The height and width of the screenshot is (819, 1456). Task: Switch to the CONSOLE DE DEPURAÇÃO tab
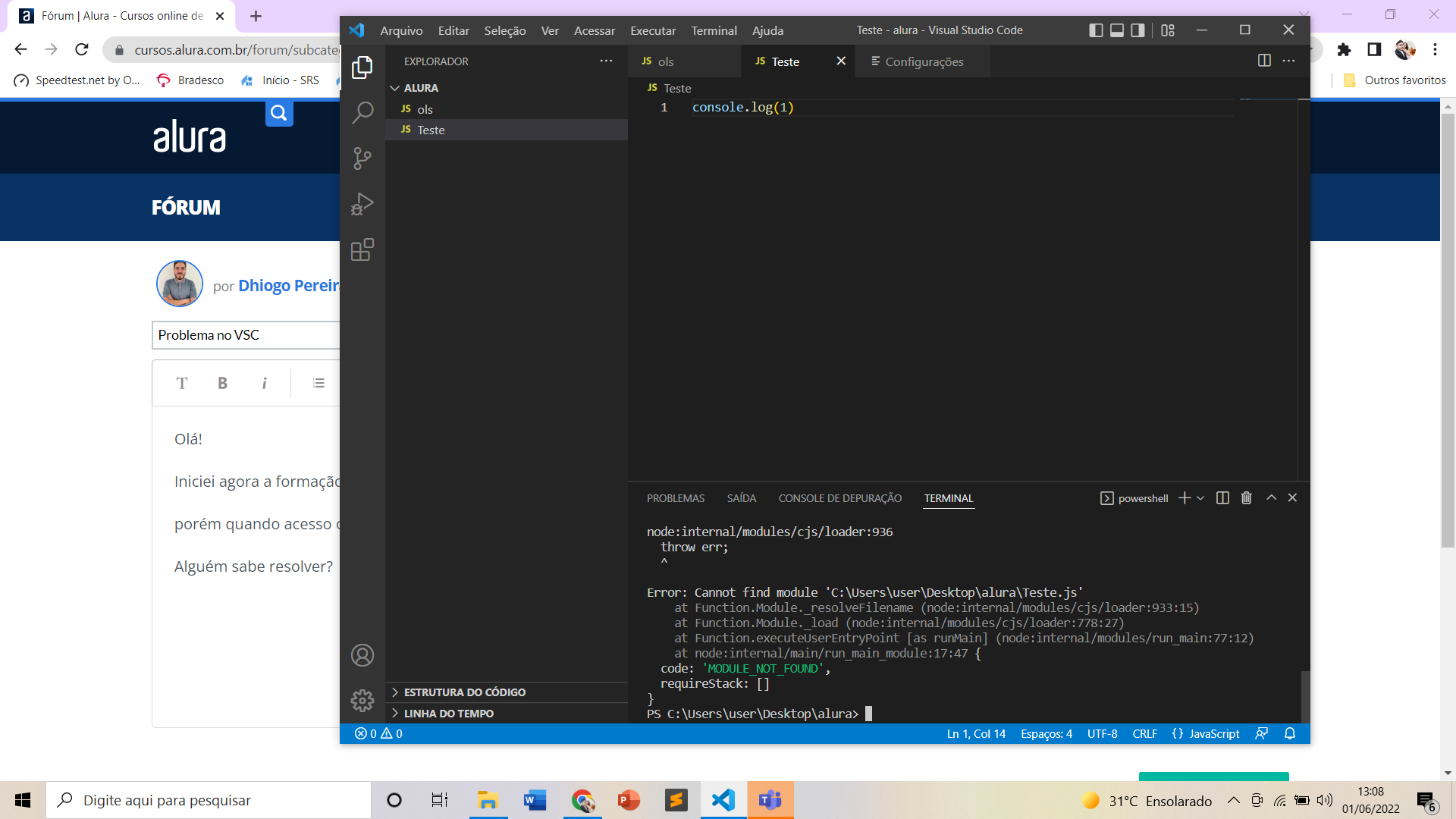(x=840, y=498)
